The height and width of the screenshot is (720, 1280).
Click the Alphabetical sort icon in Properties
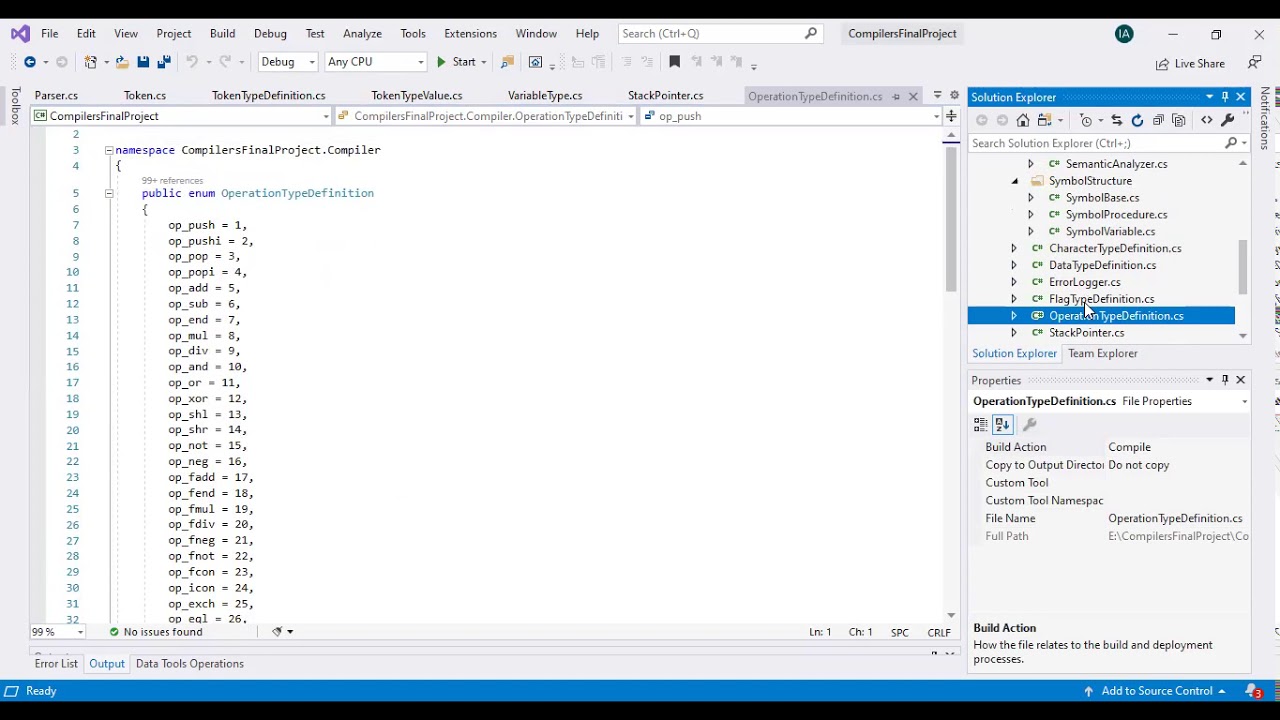pos(1002,425)
